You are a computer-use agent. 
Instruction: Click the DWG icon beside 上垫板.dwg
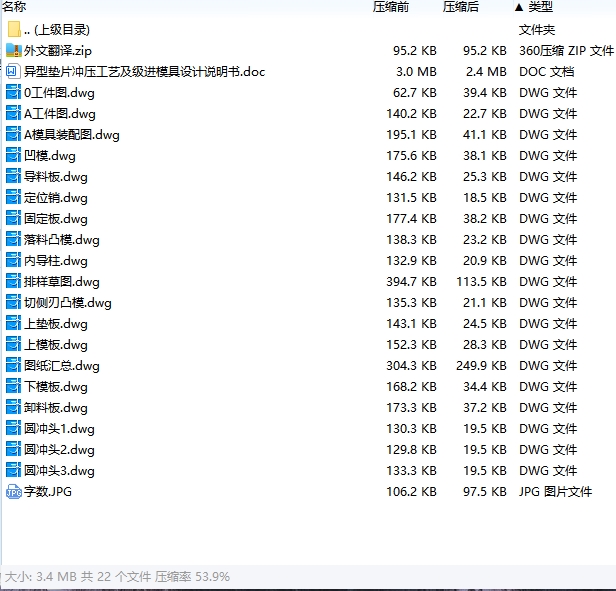coord(13,323)
